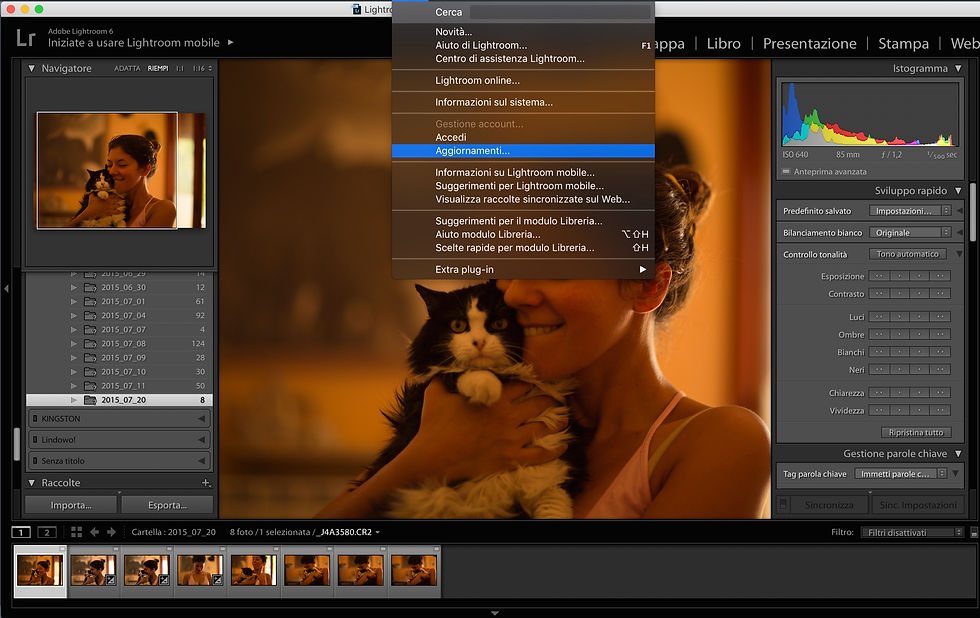Viewport: 980px width, 618px height.
Task: Hide the filmstrip with the bottom arrow
Action: (x=494, y=614)
